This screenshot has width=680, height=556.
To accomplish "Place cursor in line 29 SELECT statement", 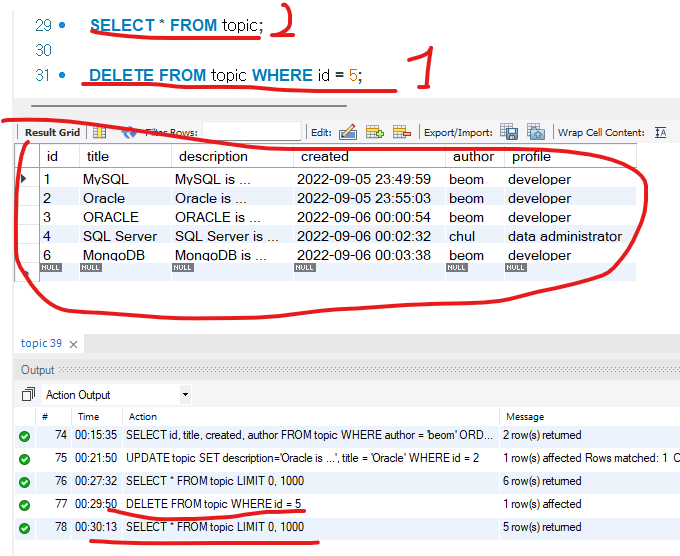I will [x=177, y=25].
